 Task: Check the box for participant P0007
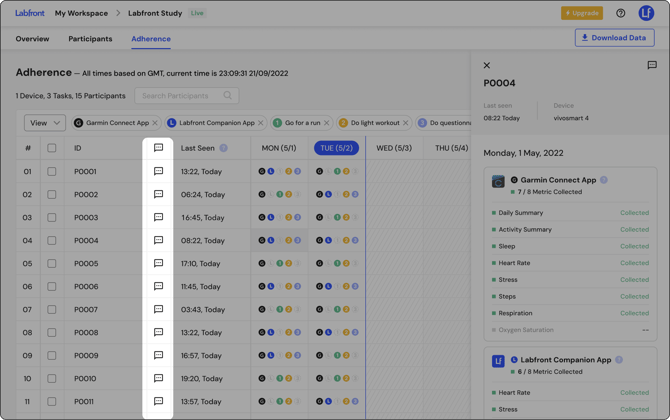coord(52,309)
